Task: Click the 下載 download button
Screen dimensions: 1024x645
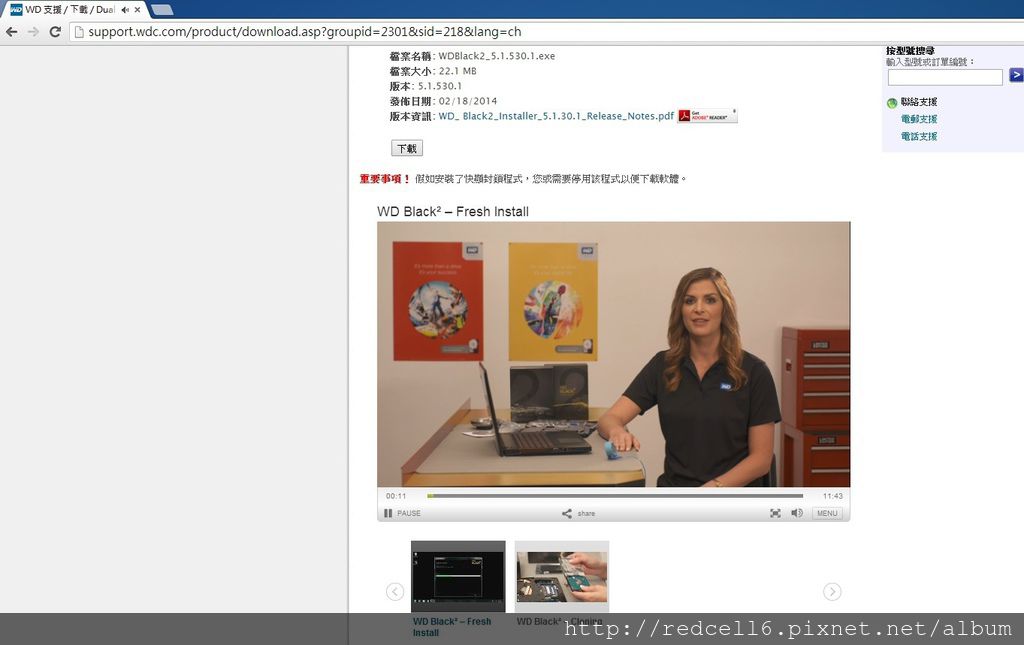Action: (407, 148)
